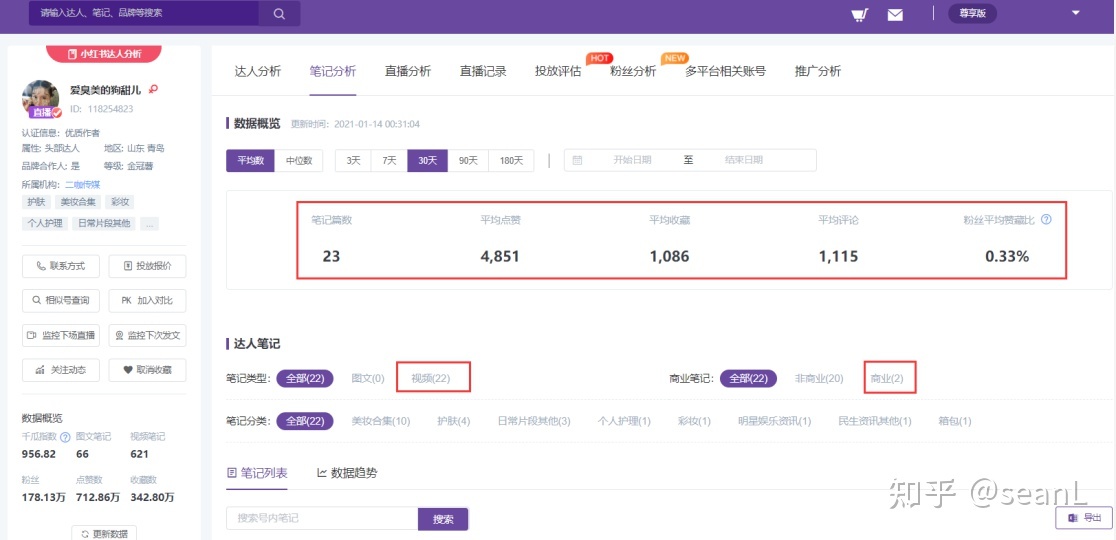
Task: Select the 30天 time range
Action: (427, 161)
